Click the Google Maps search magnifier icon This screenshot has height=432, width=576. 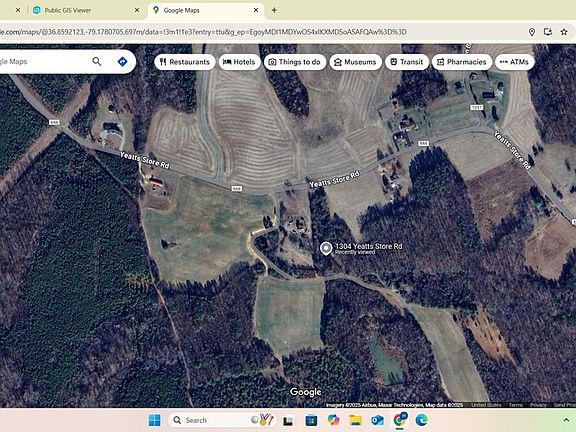pyautogui.click(x=97, y=61)
